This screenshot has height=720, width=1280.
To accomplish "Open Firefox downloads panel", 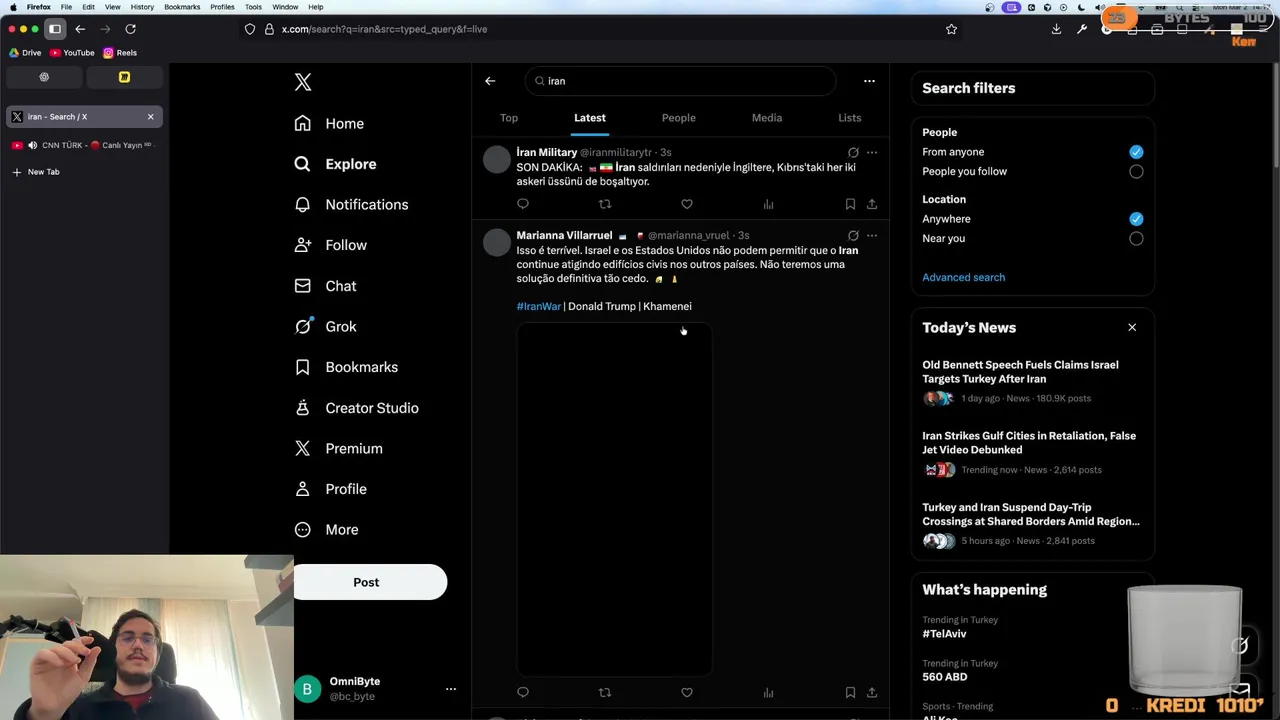I will [x=1056, y=29].
